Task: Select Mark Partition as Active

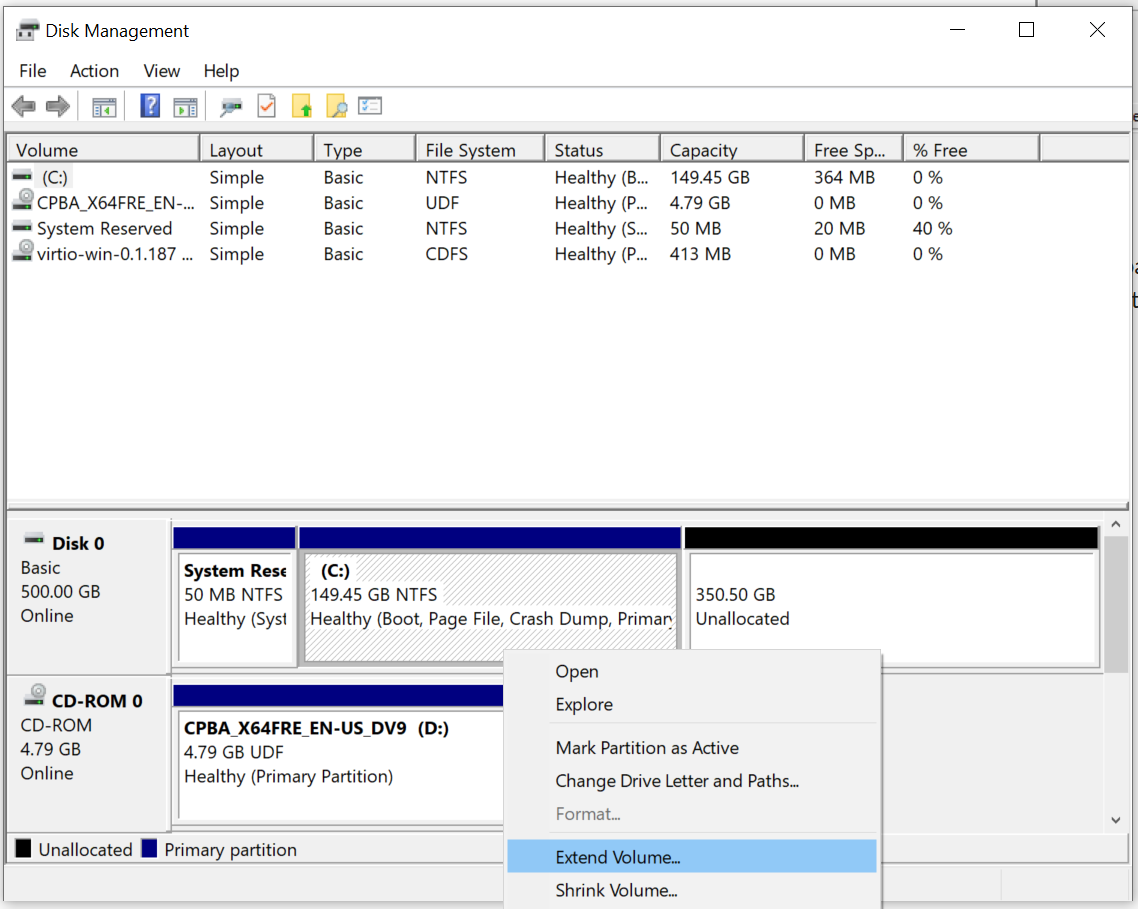Action: pyautogui.click(x=646, y=748)
